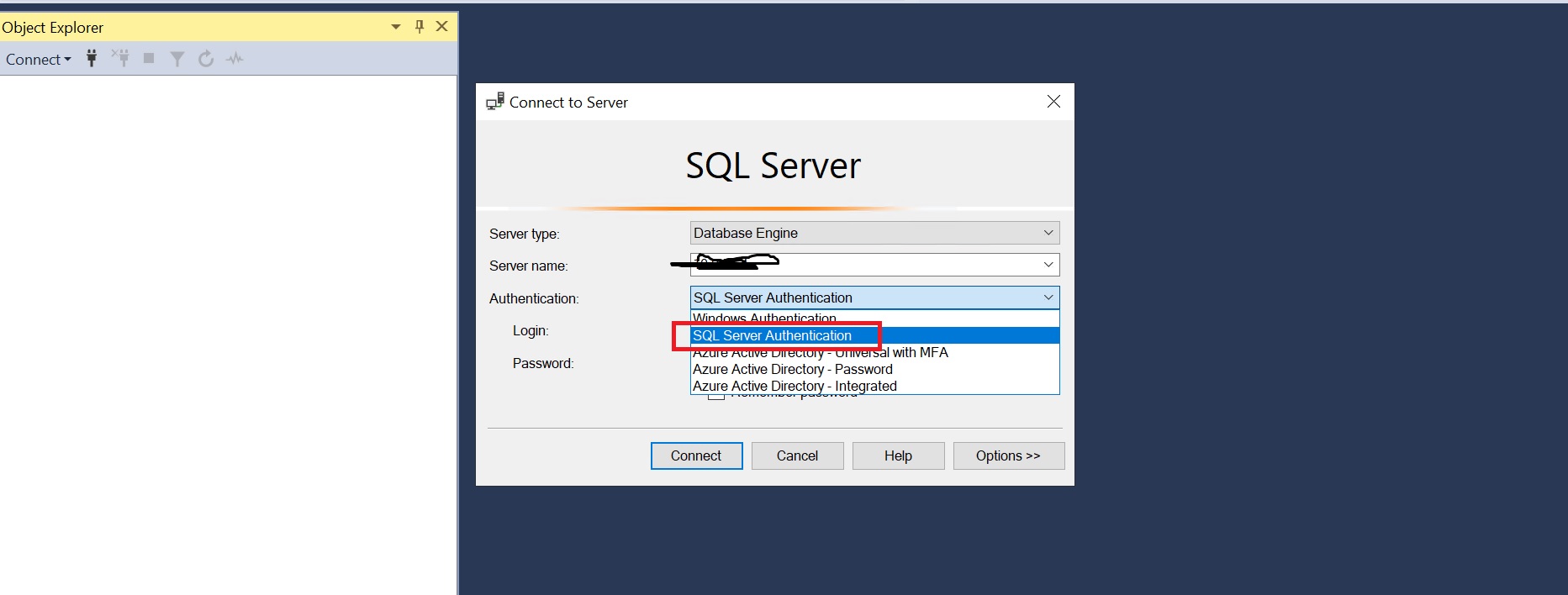The width and height of the screenshot is (1568, 595).
Task: Open Connect dropdown in Object Explorer
Action: (x=38, y=59)
